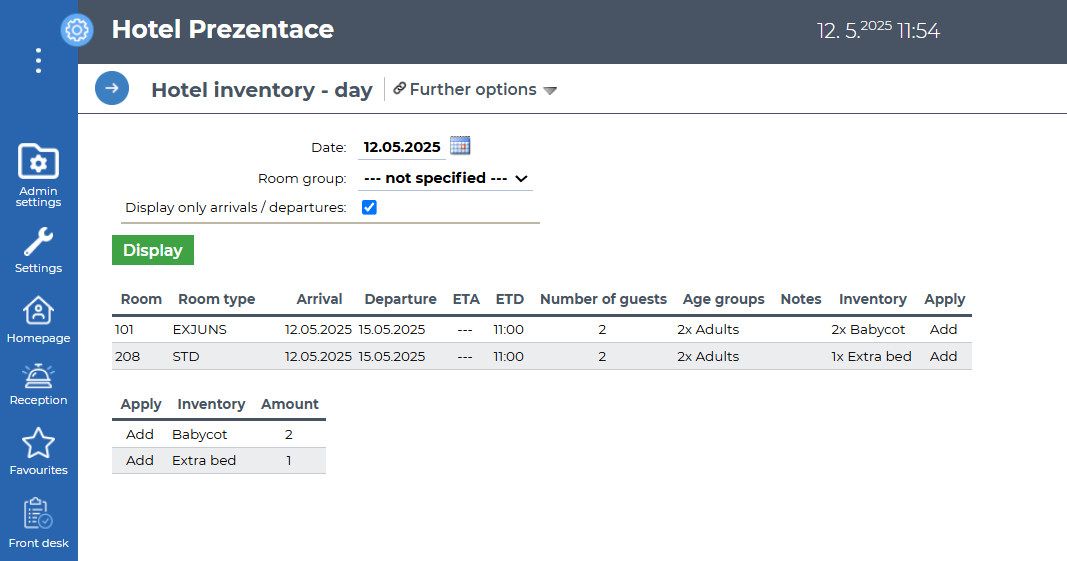Click Add in Babycot summary row
This screenshot has height=561, width=1067.
coord(140,434)
